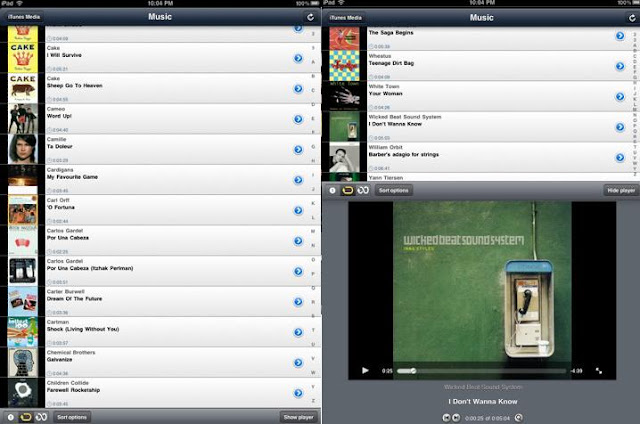Tap the blue arrow beside 'O Fortuna
The image size is (640, 424).
(x=298, y=211)
